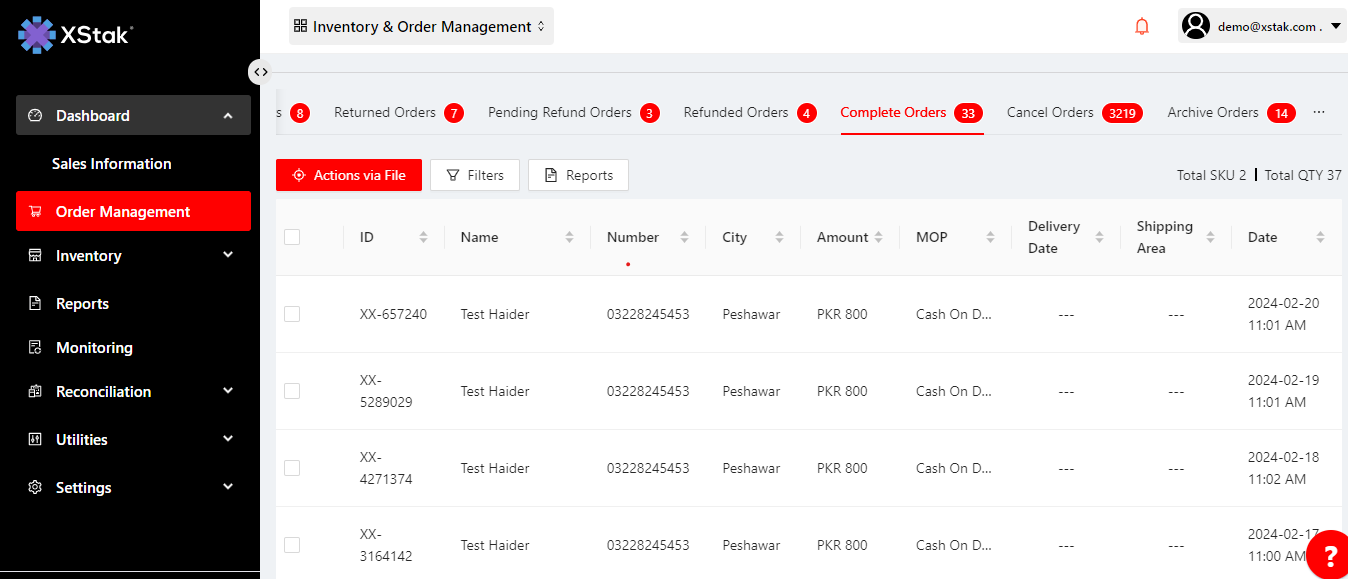Image resolution: width=1348 pixels, height=579 pixels.
Task: Open the Filters button
Action: 475,175
